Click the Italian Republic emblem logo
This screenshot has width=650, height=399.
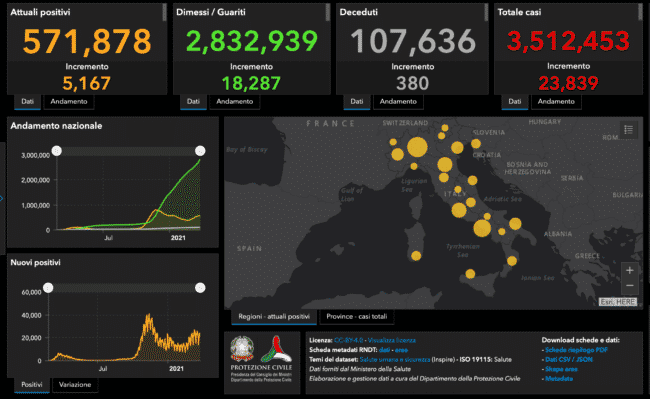242,349
